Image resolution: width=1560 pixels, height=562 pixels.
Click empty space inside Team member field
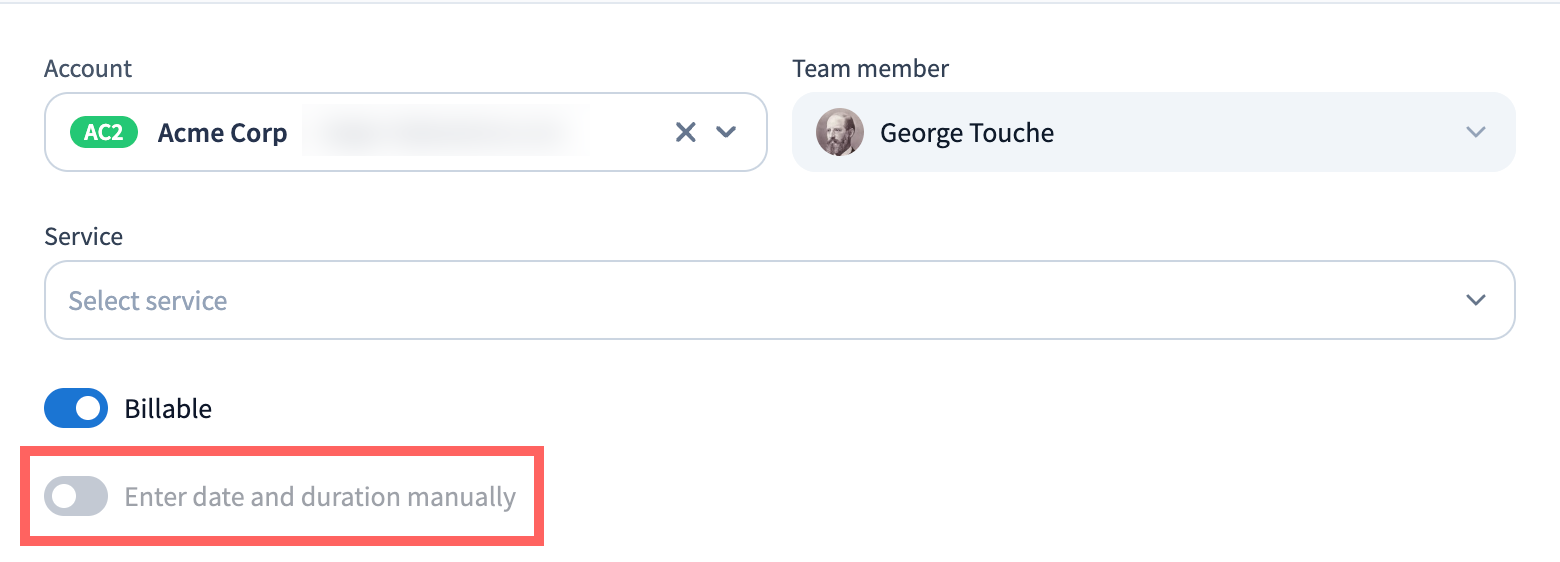point(1250,132)
